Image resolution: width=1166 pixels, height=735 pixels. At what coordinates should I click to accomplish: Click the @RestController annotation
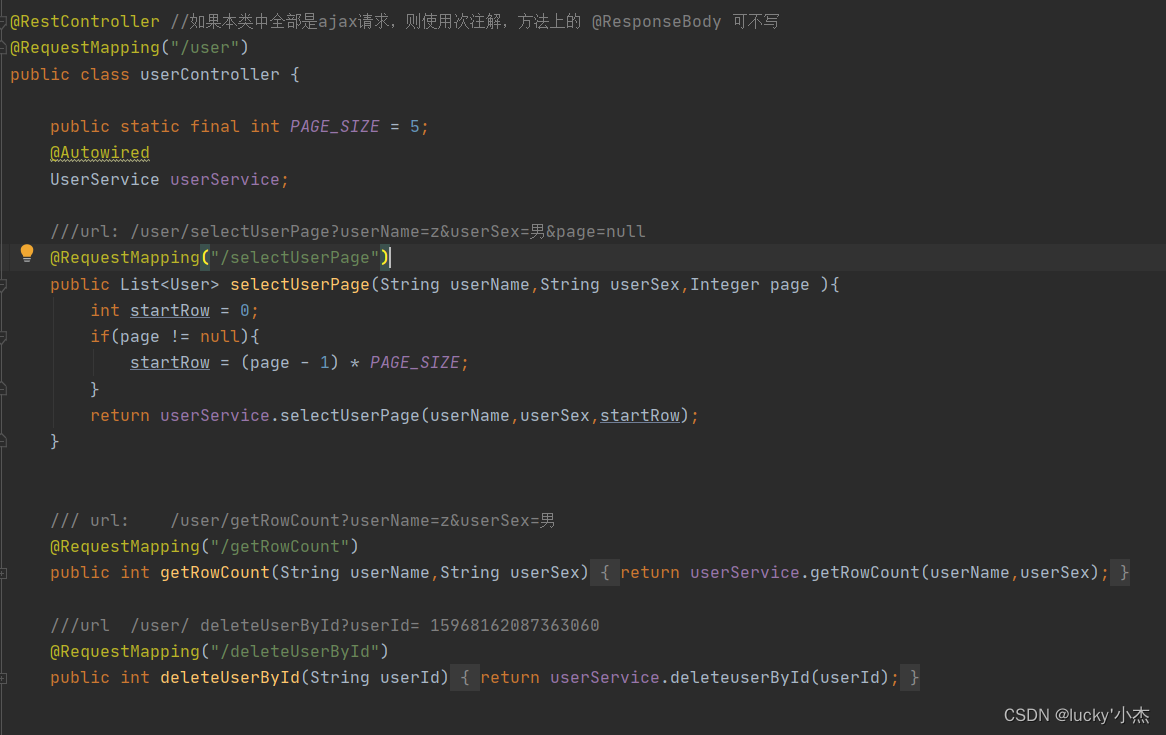tap(85, 22)
